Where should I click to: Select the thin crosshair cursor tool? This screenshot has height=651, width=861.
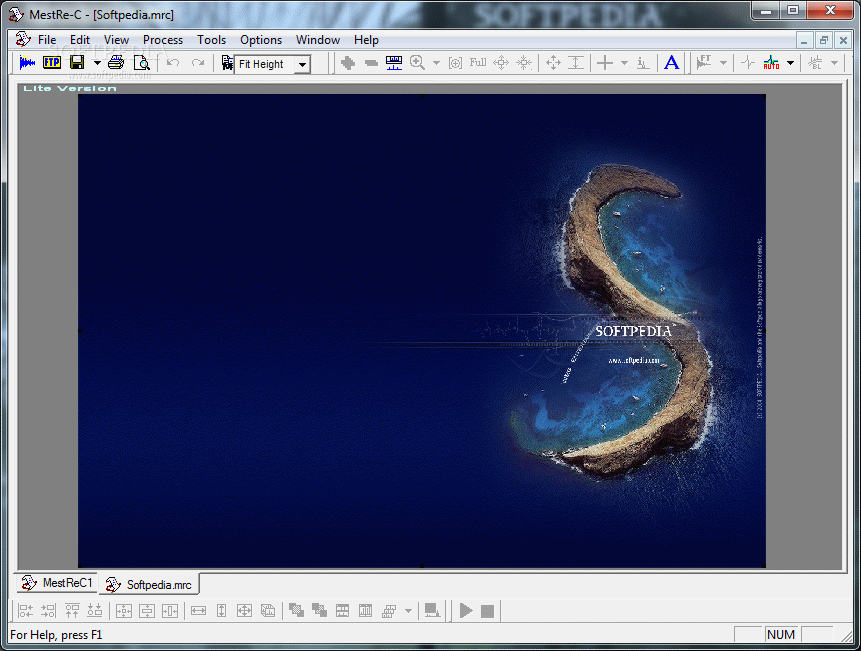click(605, 63)
